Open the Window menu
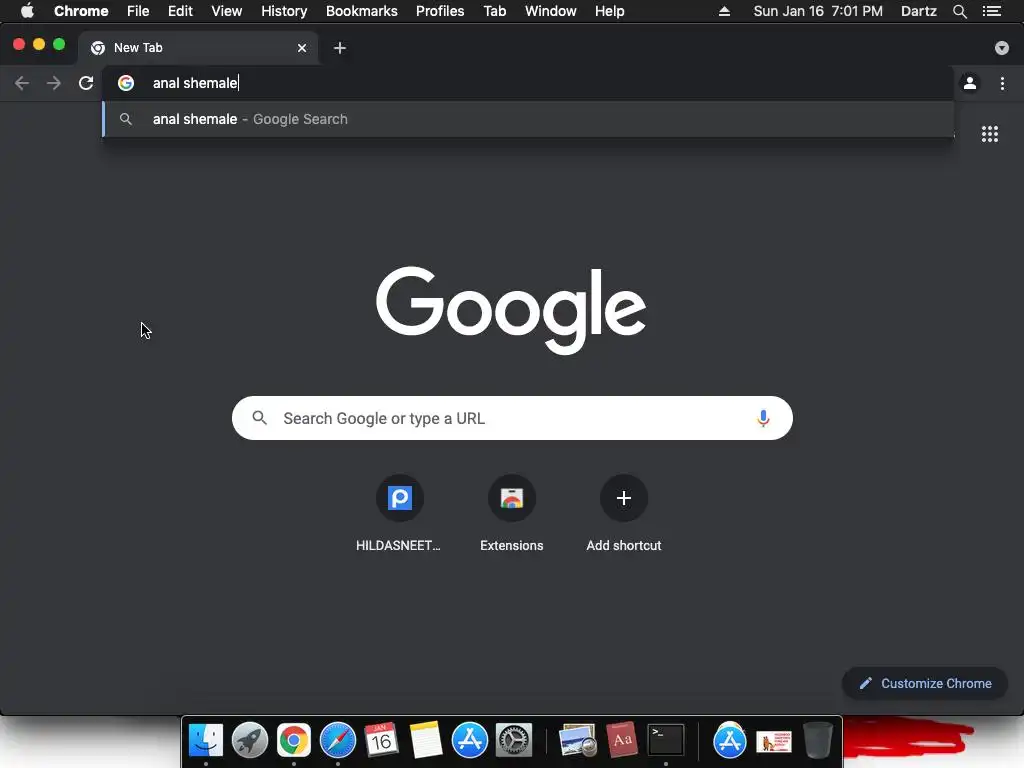The image size is (1024, 768). point(551,11)
